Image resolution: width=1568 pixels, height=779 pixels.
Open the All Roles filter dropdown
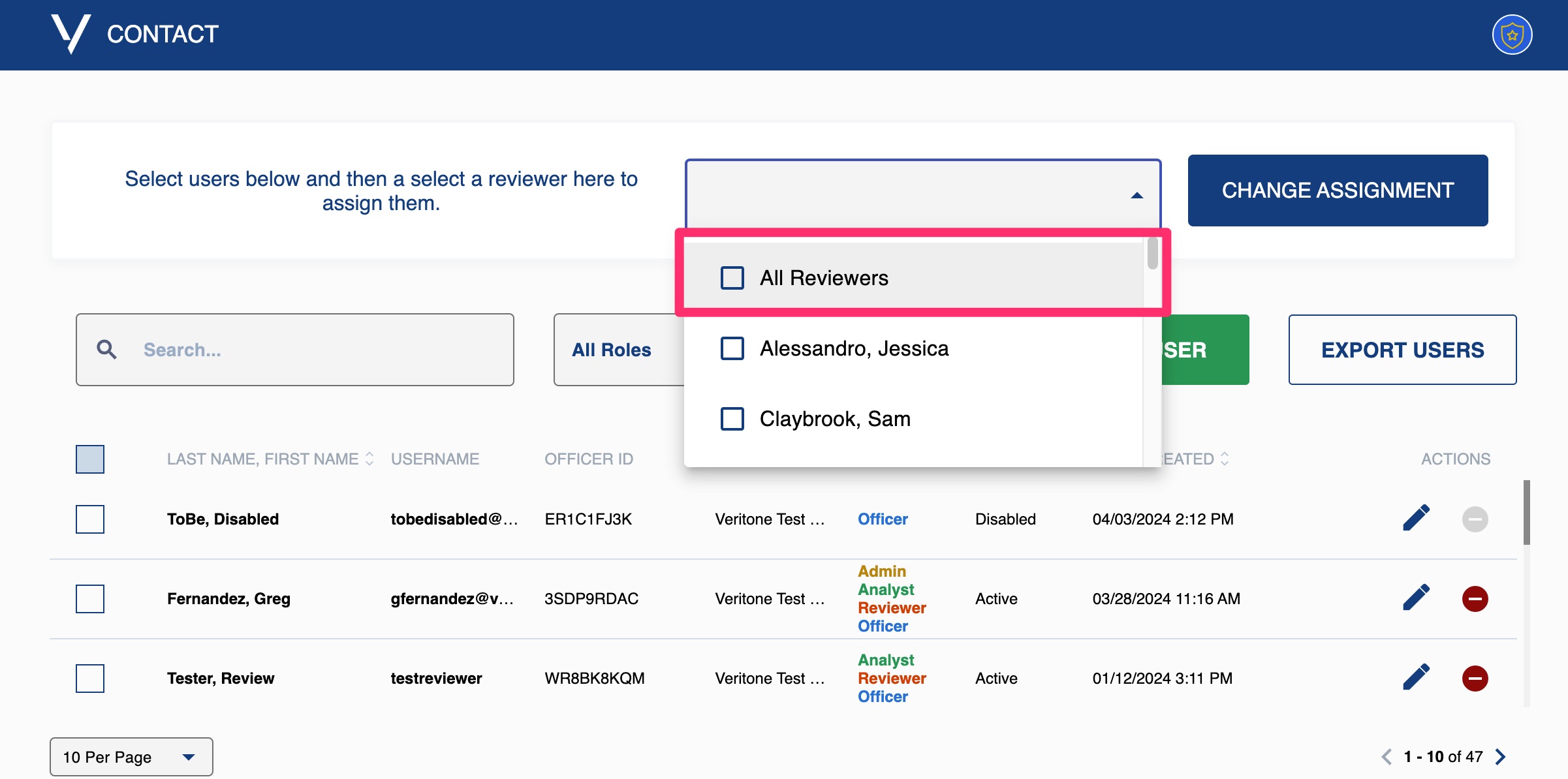pyautogui.click(x=619, y=350)
